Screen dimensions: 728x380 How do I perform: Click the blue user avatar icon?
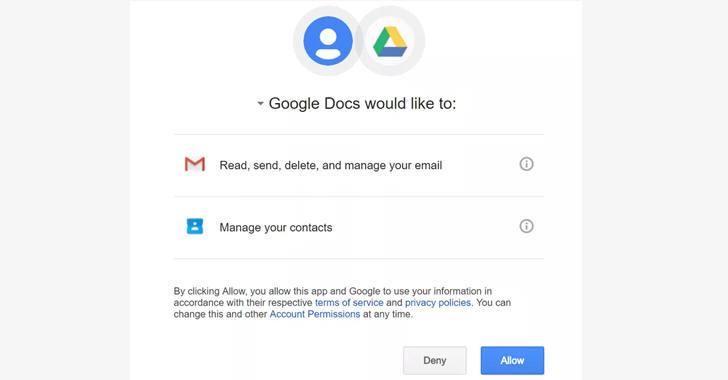pyautogui.click(x=328, y=41)
